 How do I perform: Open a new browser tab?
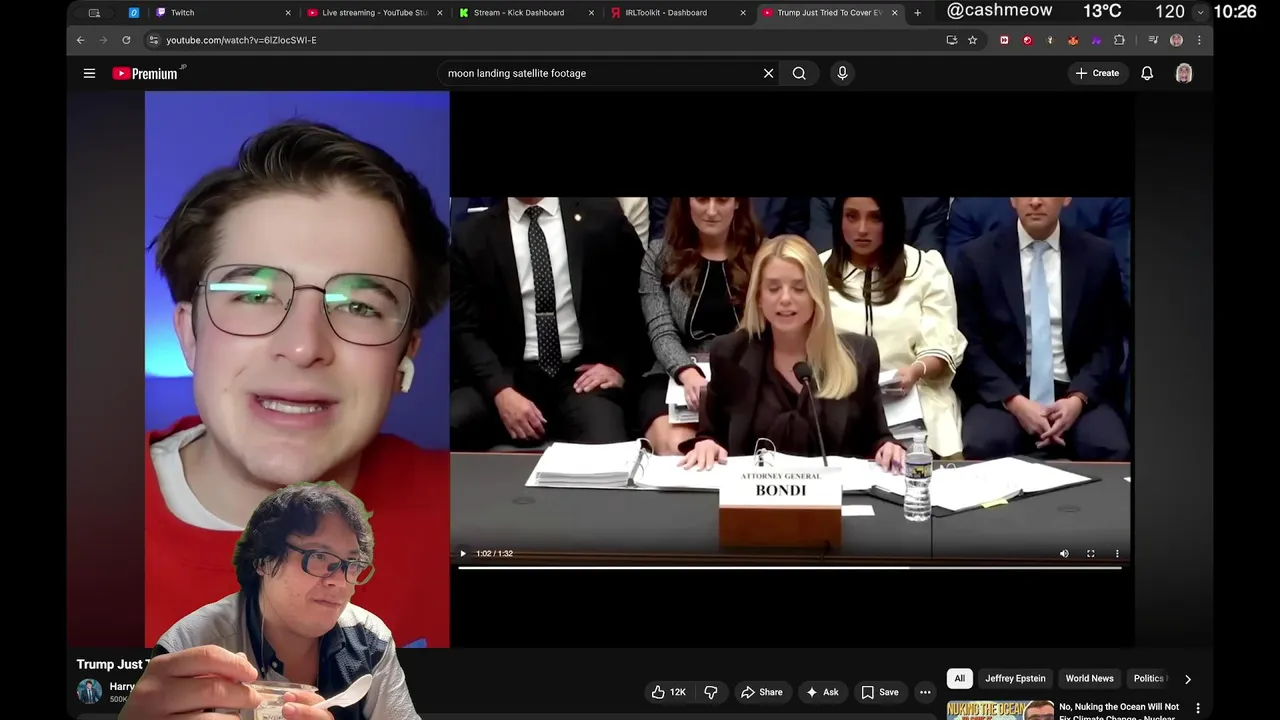(x=917, y=13)
